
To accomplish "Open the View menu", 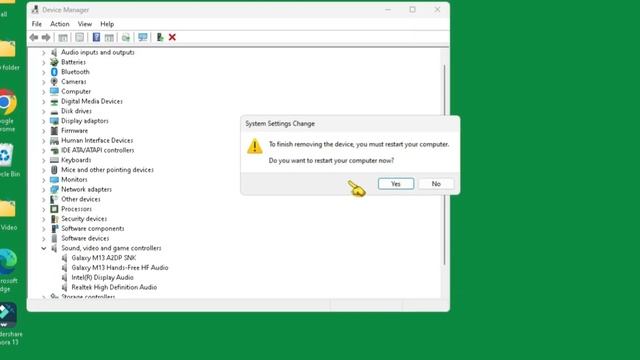I will [85, 24].
